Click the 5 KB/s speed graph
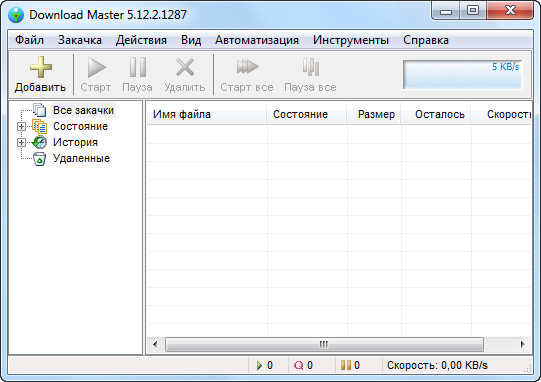This screenshot has width=541, height=382. pos(462,75)
